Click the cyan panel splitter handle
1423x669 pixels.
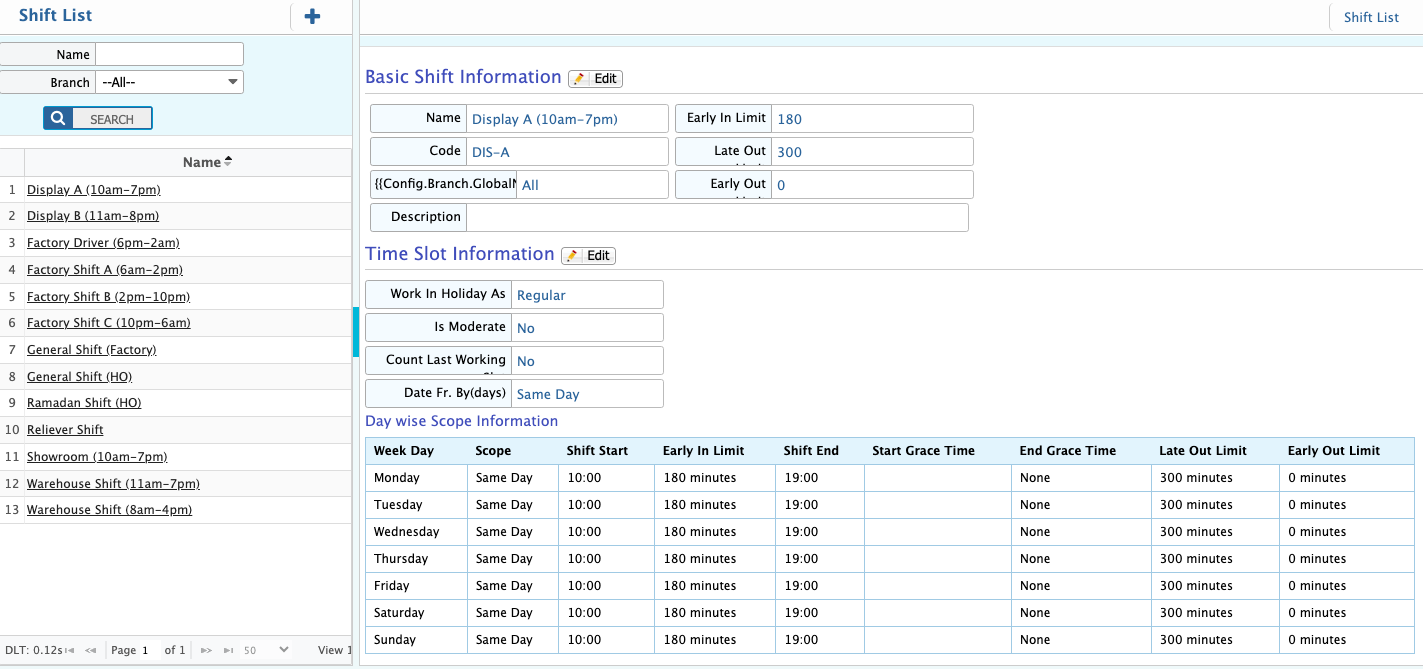355,332
